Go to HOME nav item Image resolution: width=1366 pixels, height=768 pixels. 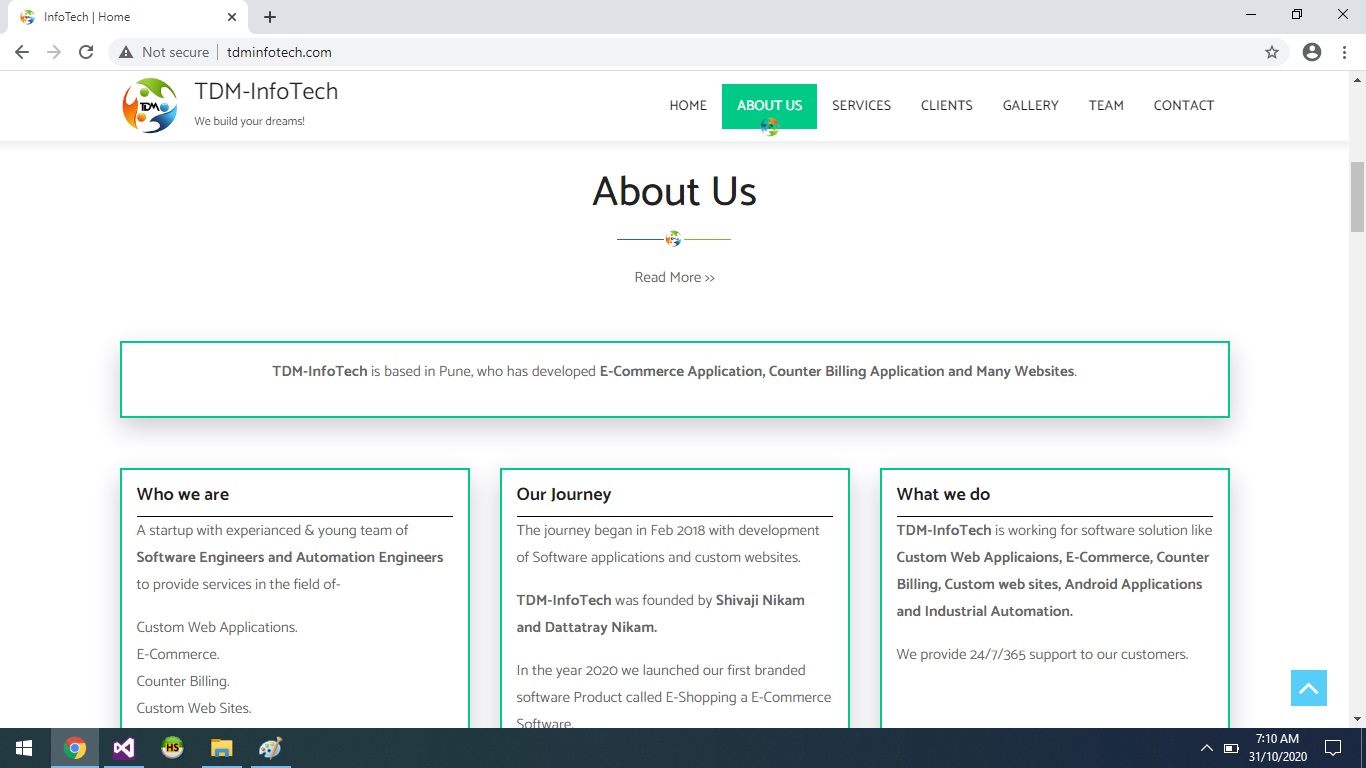pos(688,105)
